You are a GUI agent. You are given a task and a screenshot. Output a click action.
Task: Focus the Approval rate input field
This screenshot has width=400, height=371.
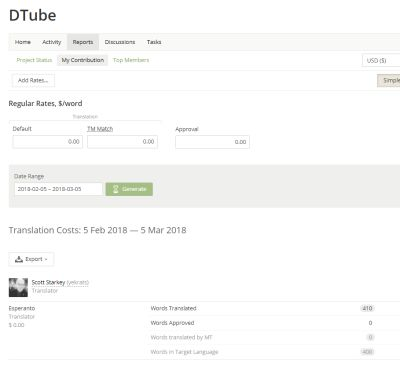pos(212,142)
